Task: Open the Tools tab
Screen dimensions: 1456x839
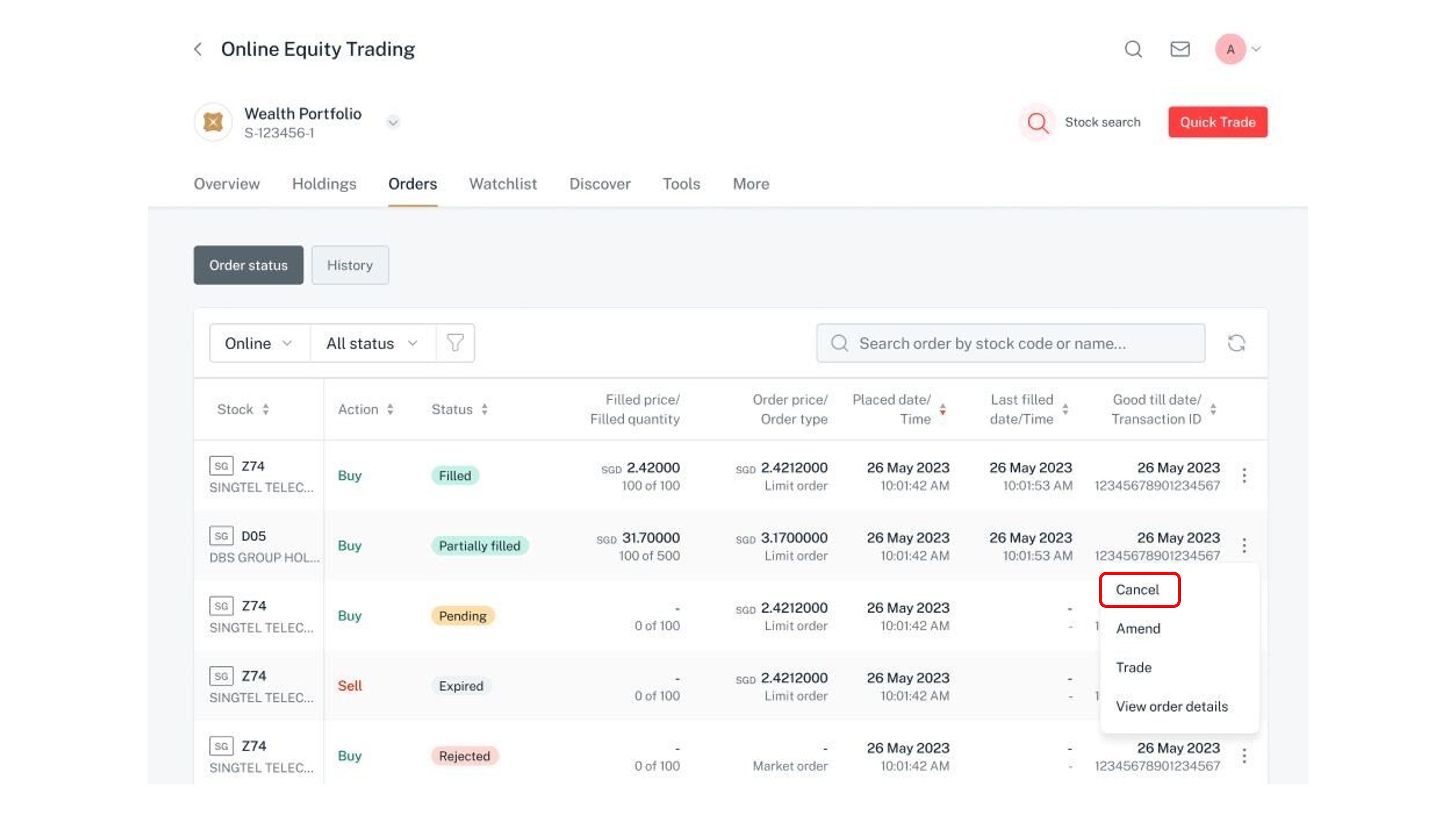Action: coord(681,184)
